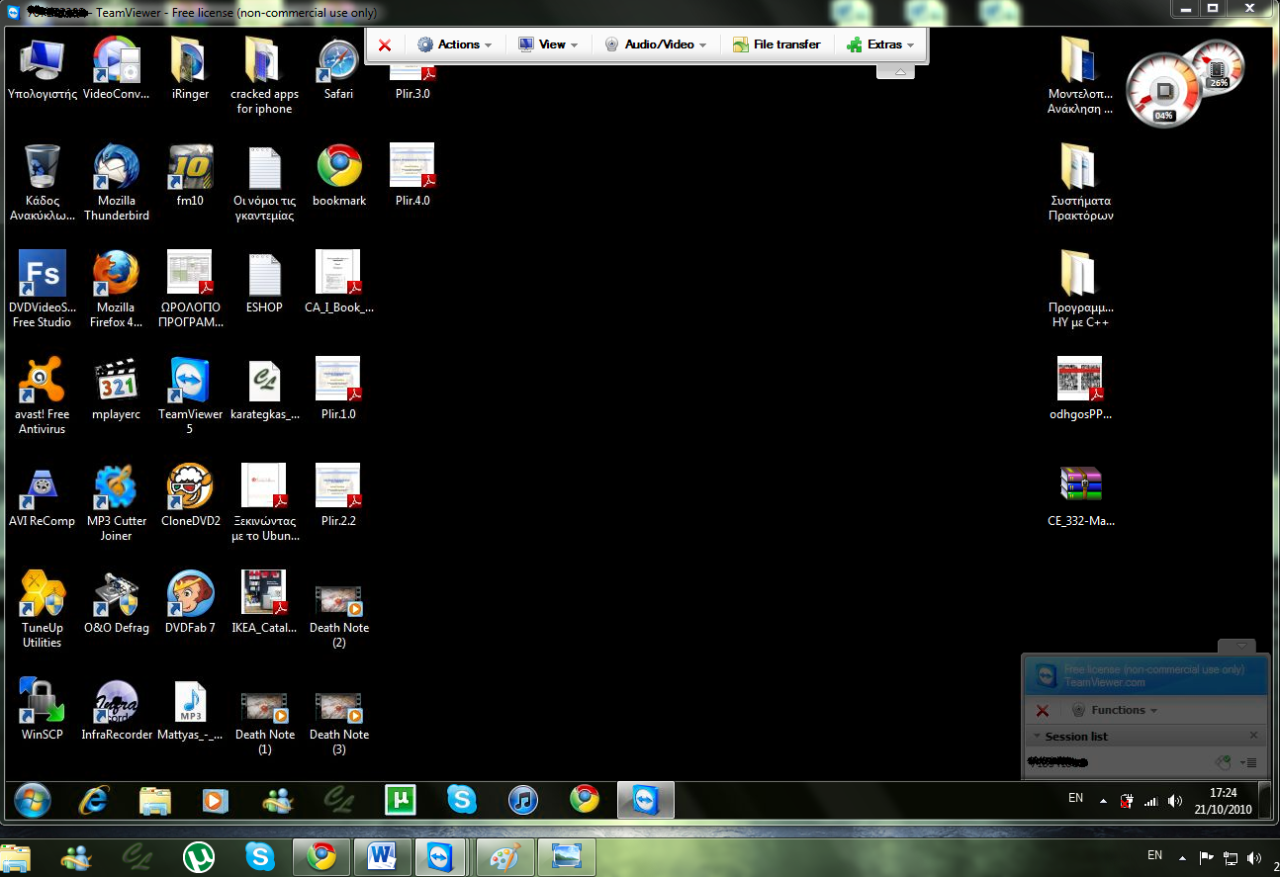Toggle remote control mouse icon in session list
Screen dimensions: 1280x877
[x=1222, y=763]
